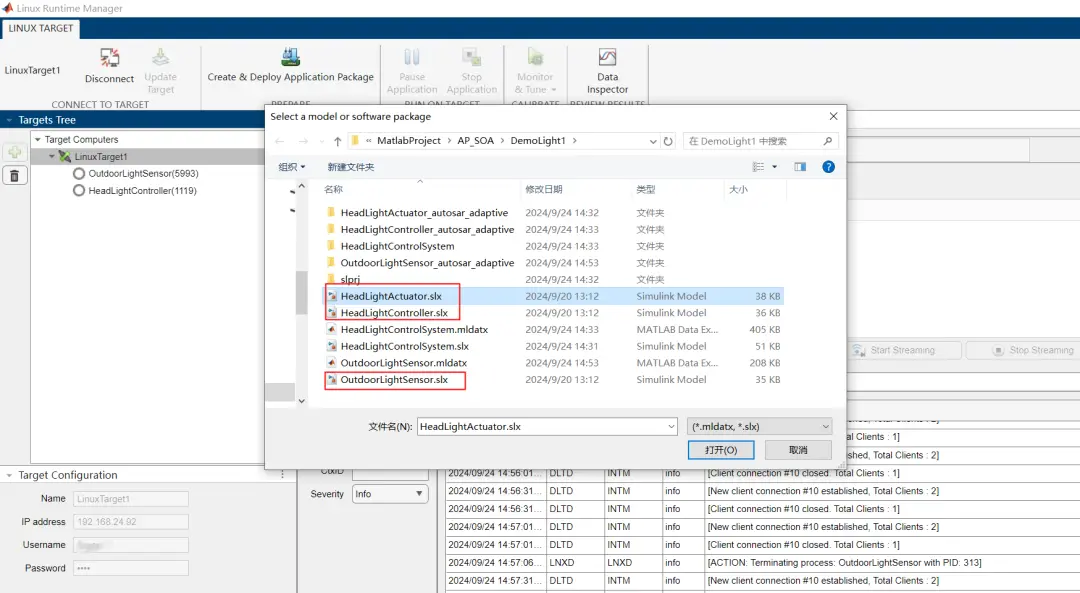Collapse the Target Computers tree node
Image resolution: width=1080 pixels, height=593 pixels.
[x=38, y=139]
